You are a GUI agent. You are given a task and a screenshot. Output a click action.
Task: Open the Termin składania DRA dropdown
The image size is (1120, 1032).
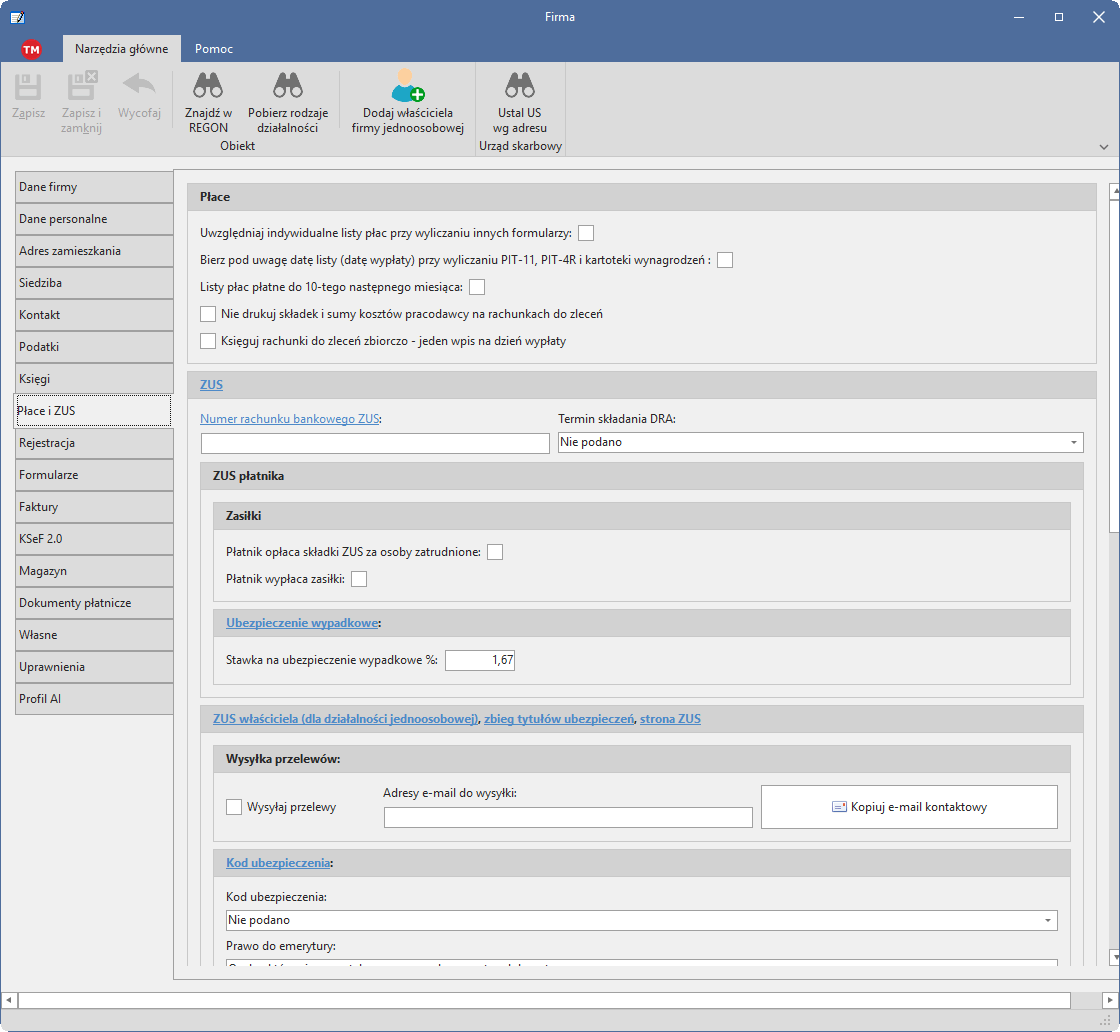pyautogui.click(x=820, y=442)
